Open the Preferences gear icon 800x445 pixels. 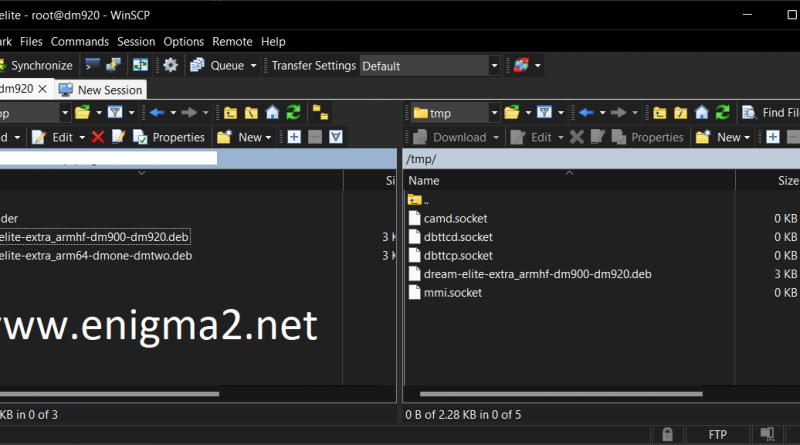(170, 65)
